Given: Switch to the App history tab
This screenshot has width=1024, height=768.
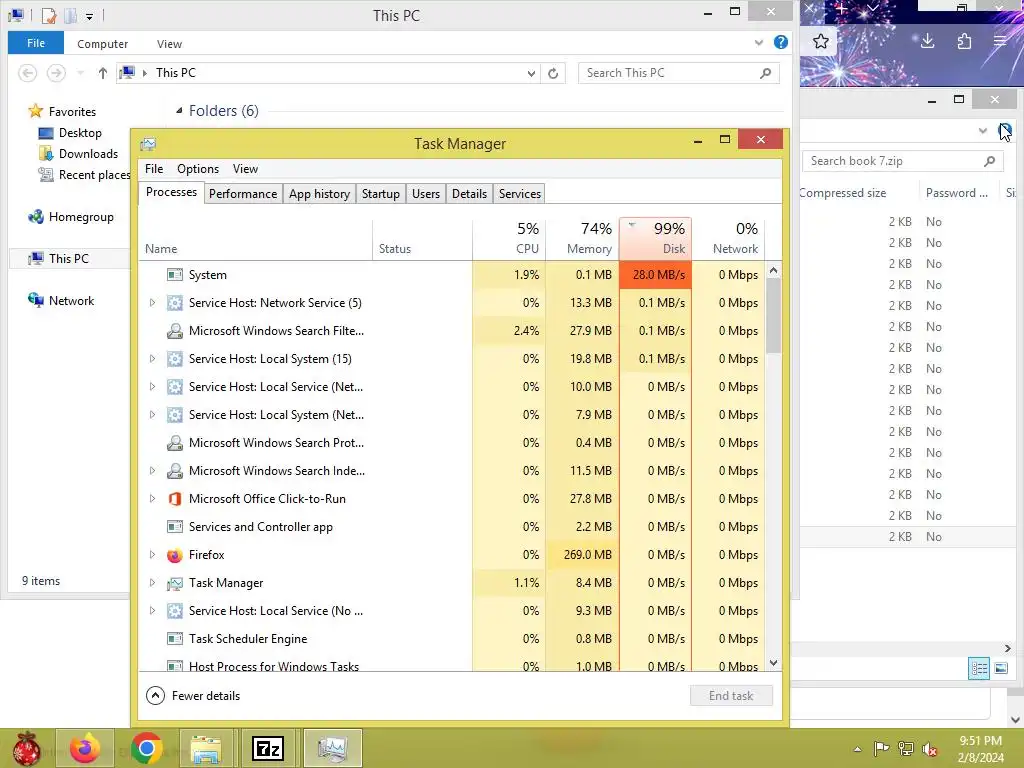Looking at the screenshot, I should (319, 194).
